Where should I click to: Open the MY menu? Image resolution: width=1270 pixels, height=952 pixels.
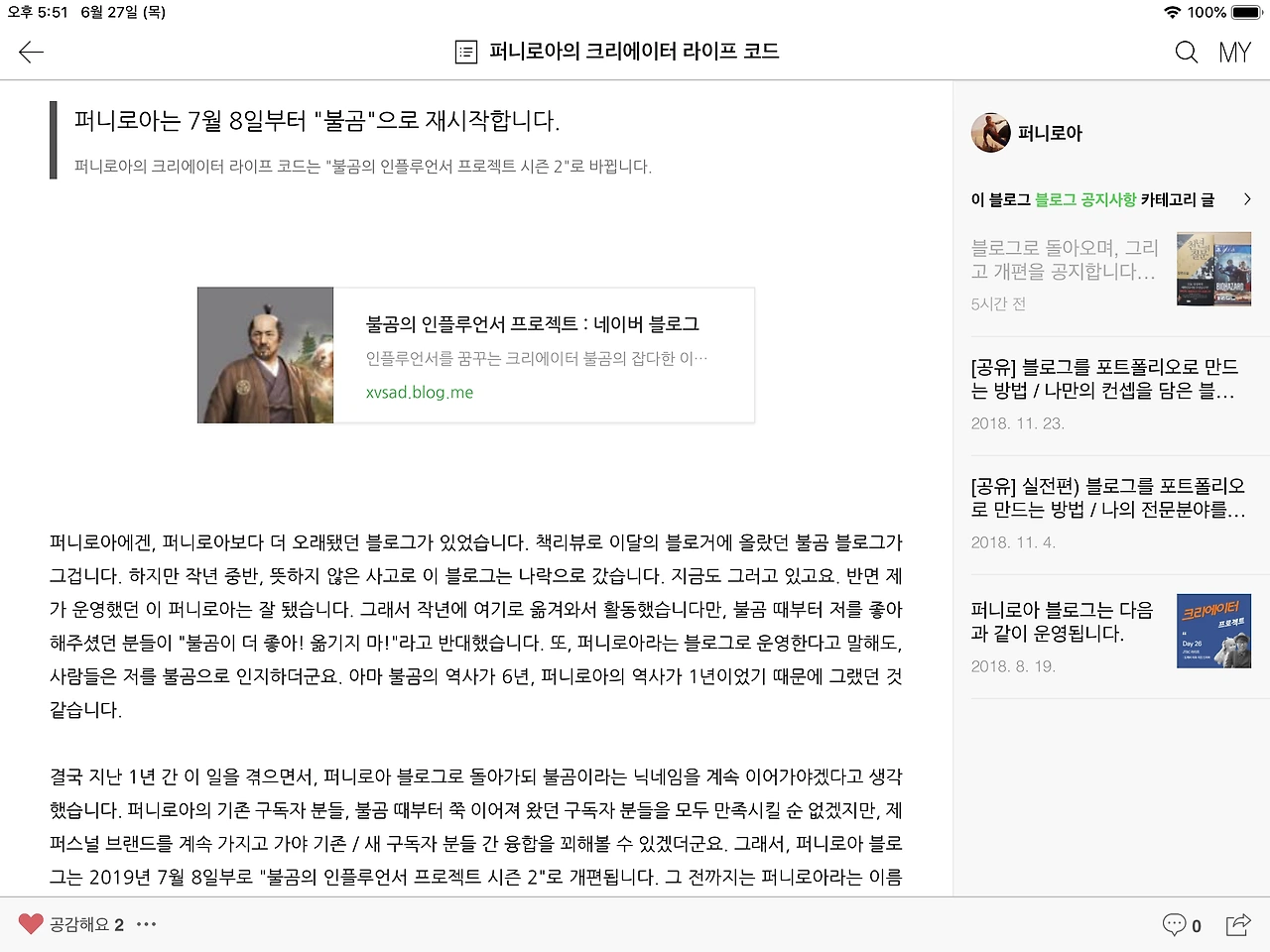tap(1234, 52)
